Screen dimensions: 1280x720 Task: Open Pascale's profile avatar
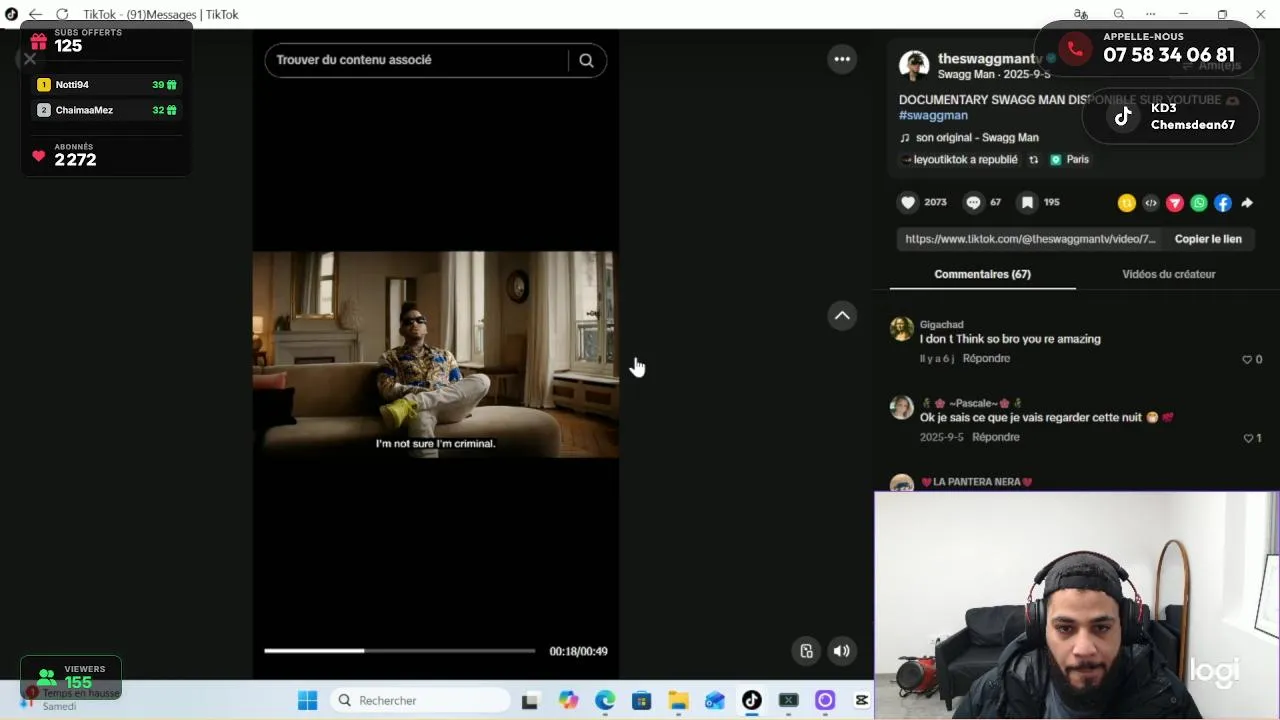[902, 407]
